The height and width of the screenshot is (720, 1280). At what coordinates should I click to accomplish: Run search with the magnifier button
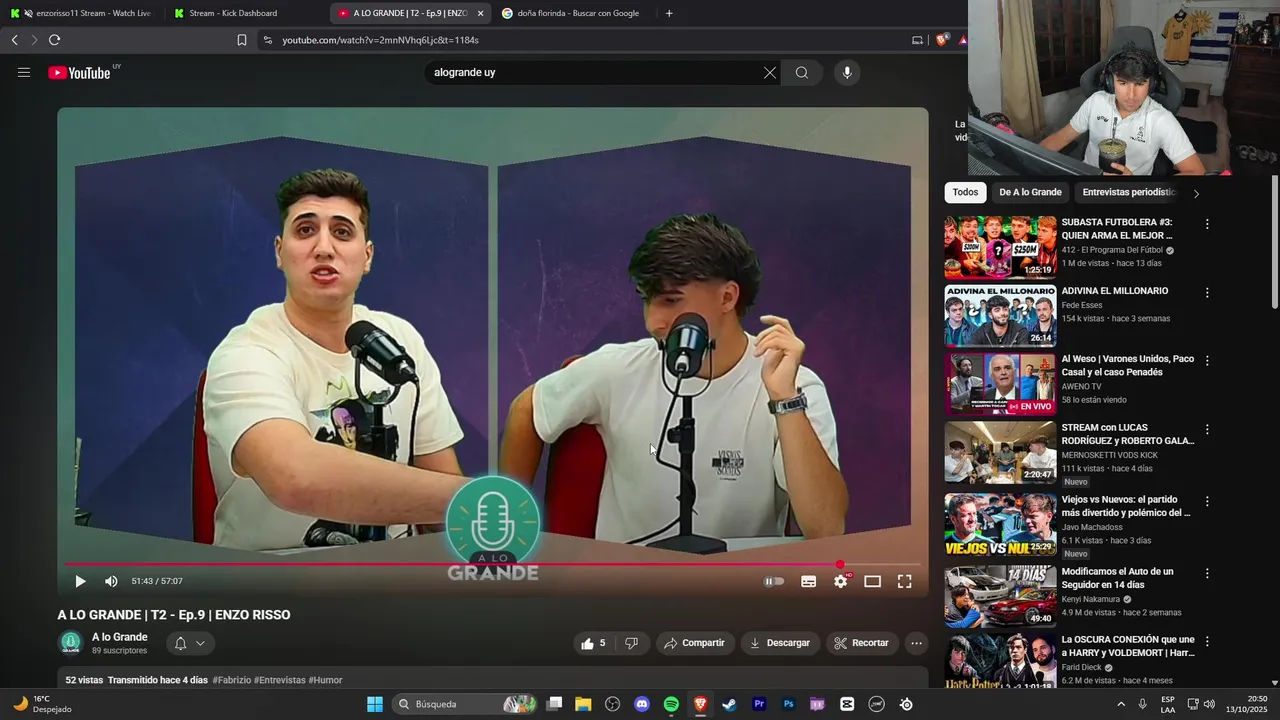pos(802,72)
